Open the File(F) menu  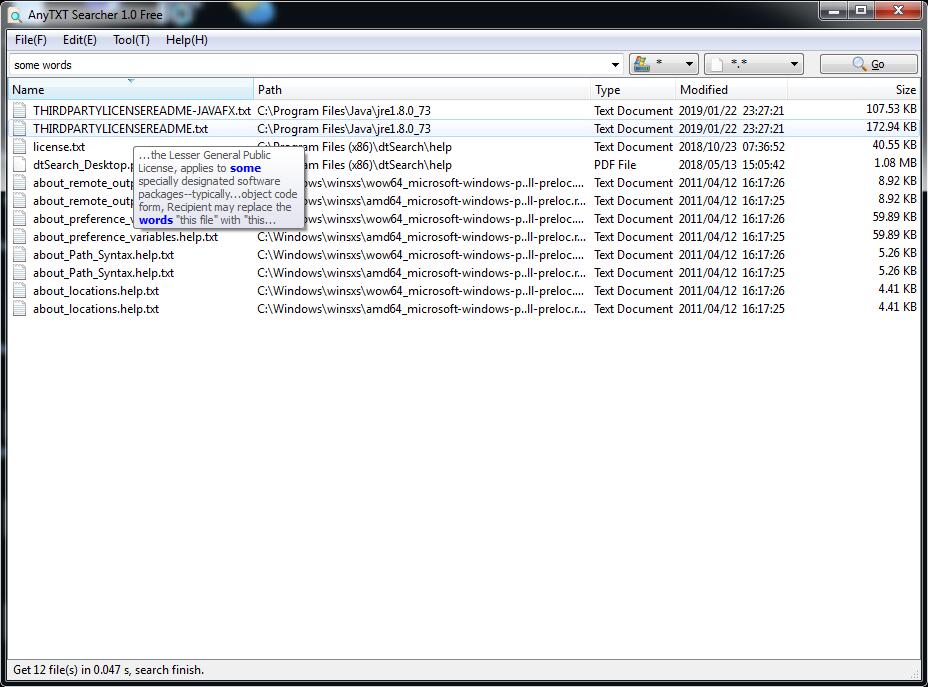31,40
